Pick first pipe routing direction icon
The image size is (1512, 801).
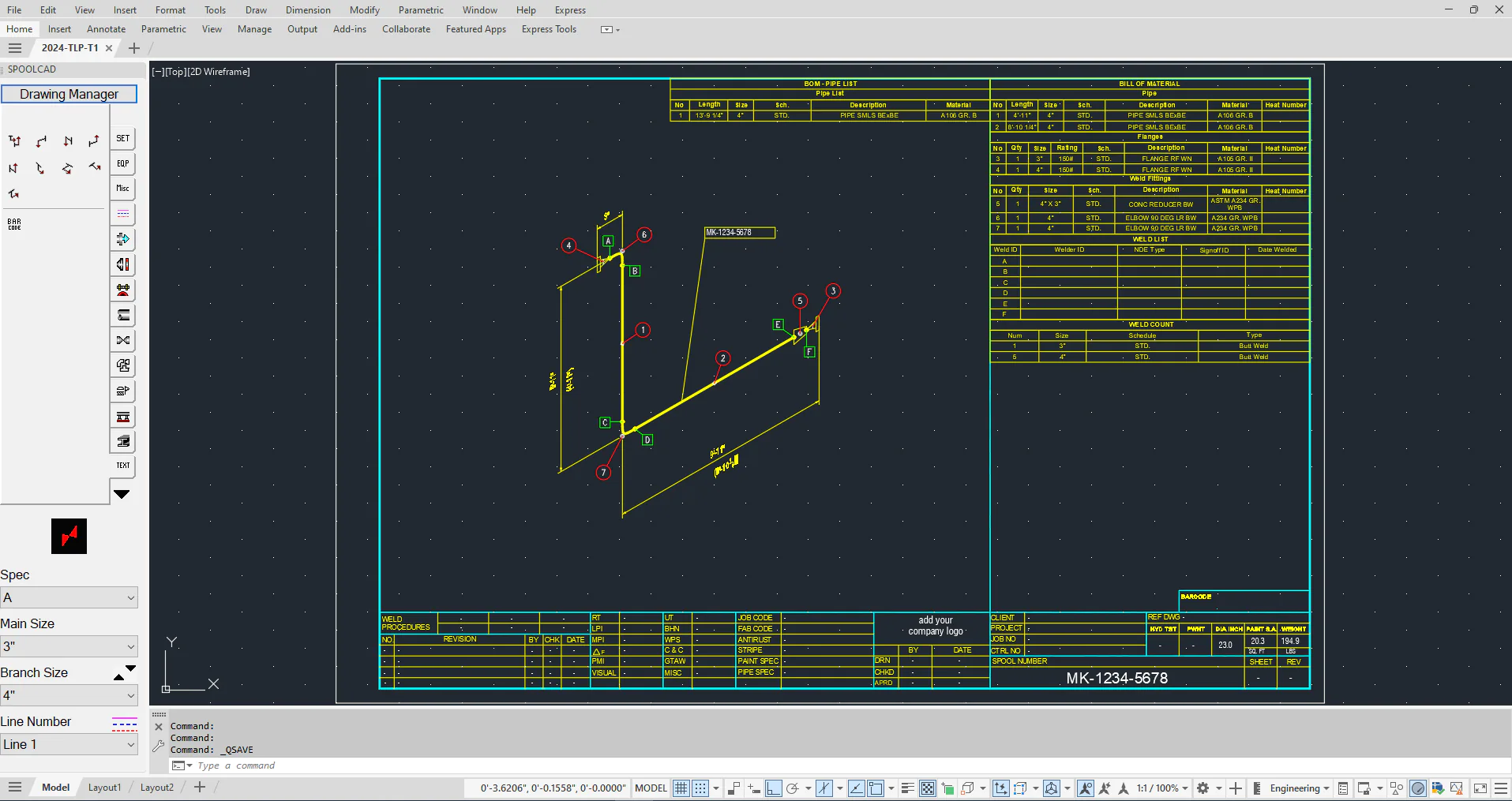tap(14, 141)
